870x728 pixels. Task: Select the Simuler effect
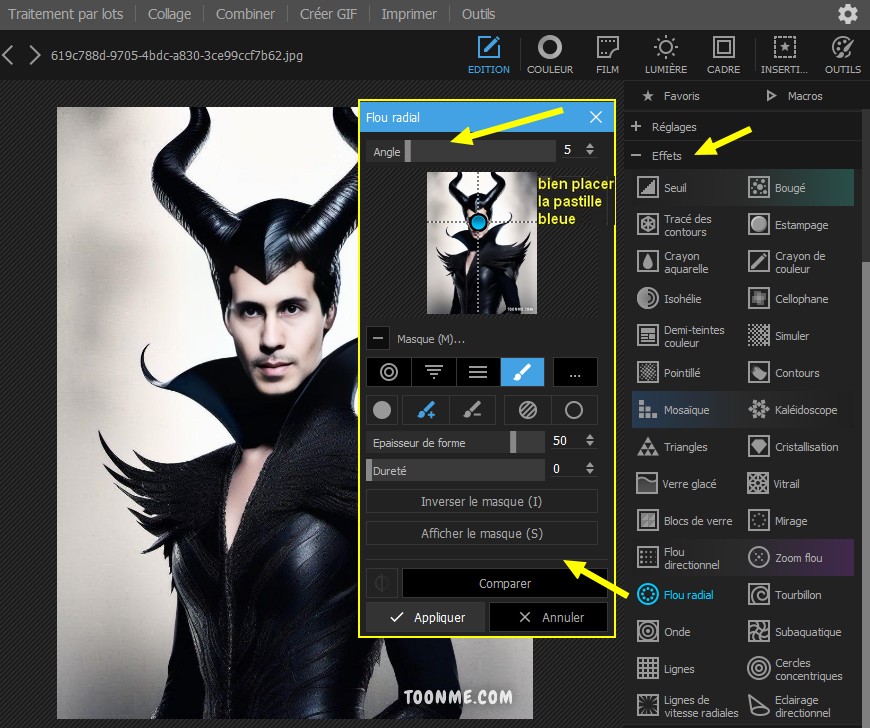tap(798, 336)
